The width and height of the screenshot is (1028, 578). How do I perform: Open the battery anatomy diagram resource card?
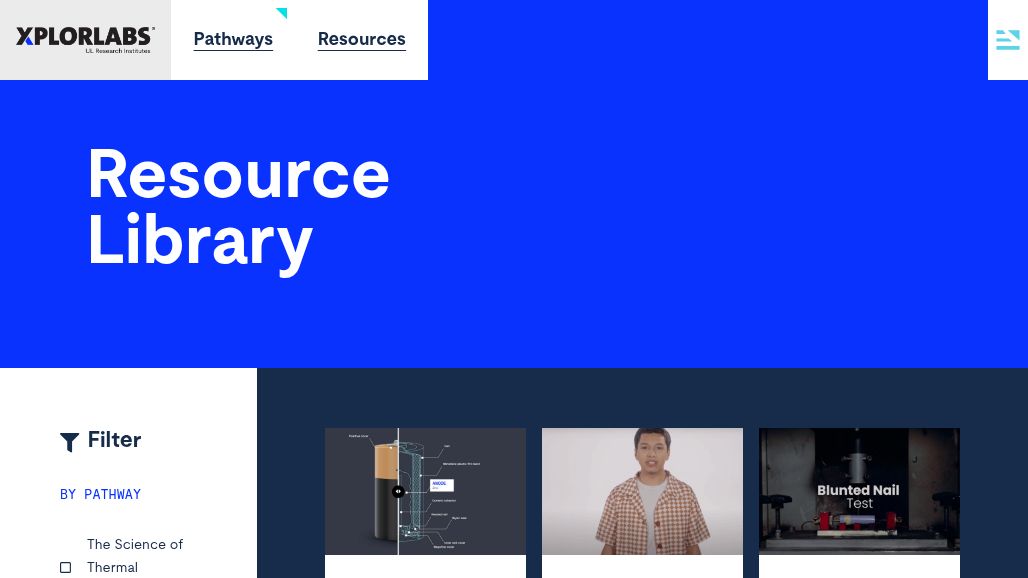coord(425,491)
